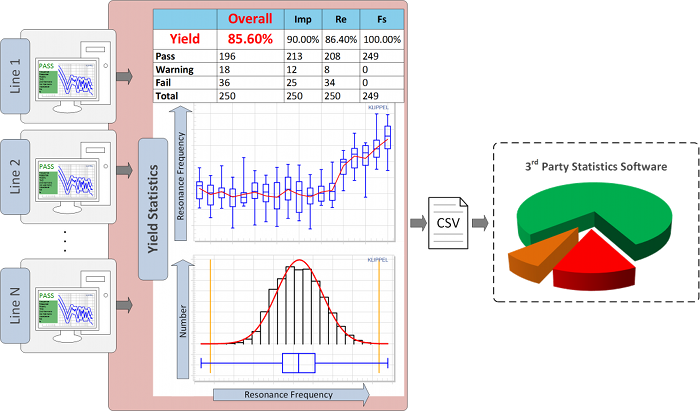Click the Resonance Frequency horizontal axis arrow
700x411 pixels.
290,395
